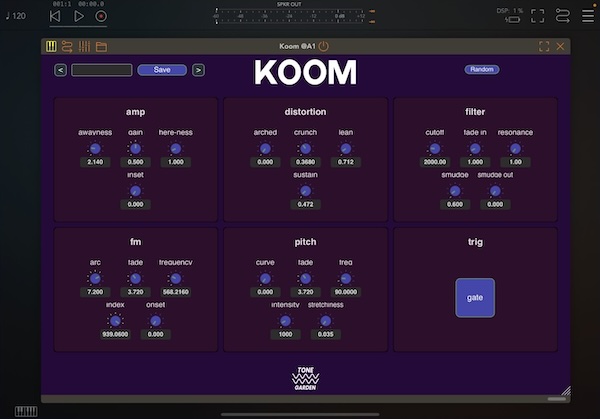The width and height of the screenshot is (600, 419).
Task: Click the smudge value 0.600
Action: pos(455,204)
